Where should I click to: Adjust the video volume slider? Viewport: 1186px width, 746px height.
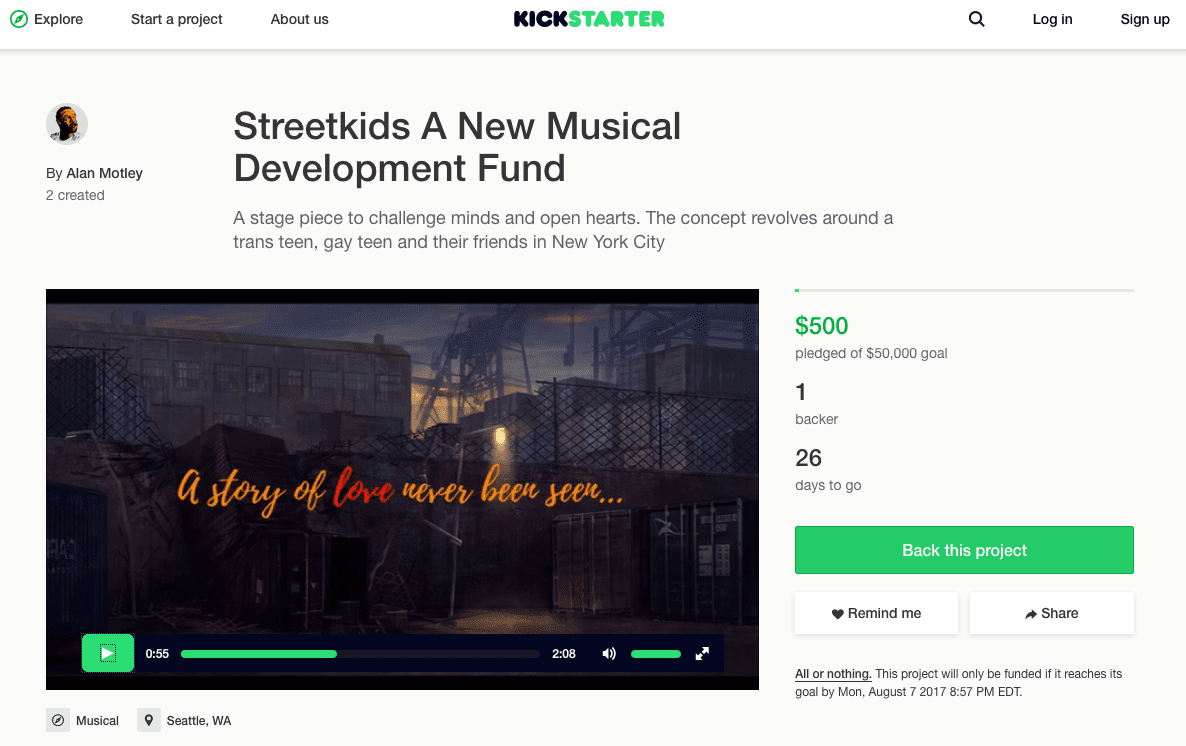point(656,654)
